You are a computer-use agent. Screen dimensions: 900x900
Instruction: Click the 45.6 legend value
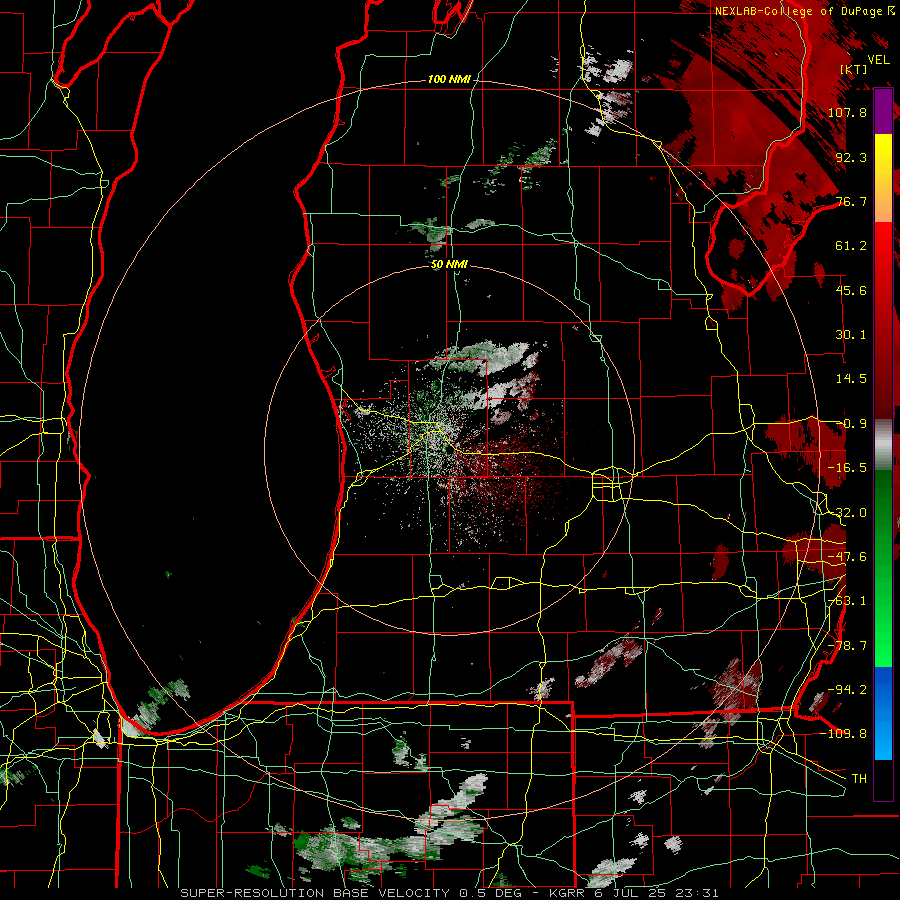(x=851, y=290)
